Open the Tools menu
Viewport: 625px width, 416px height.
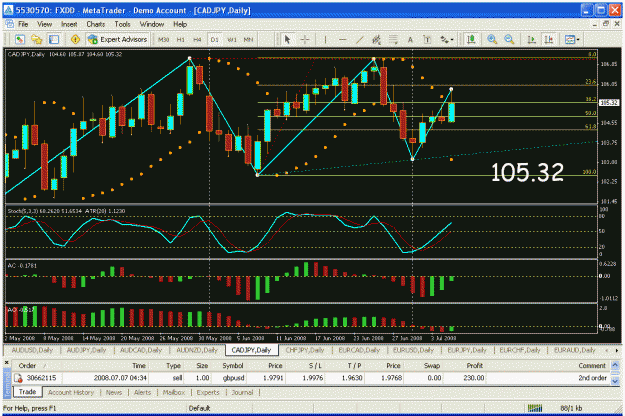122,24
